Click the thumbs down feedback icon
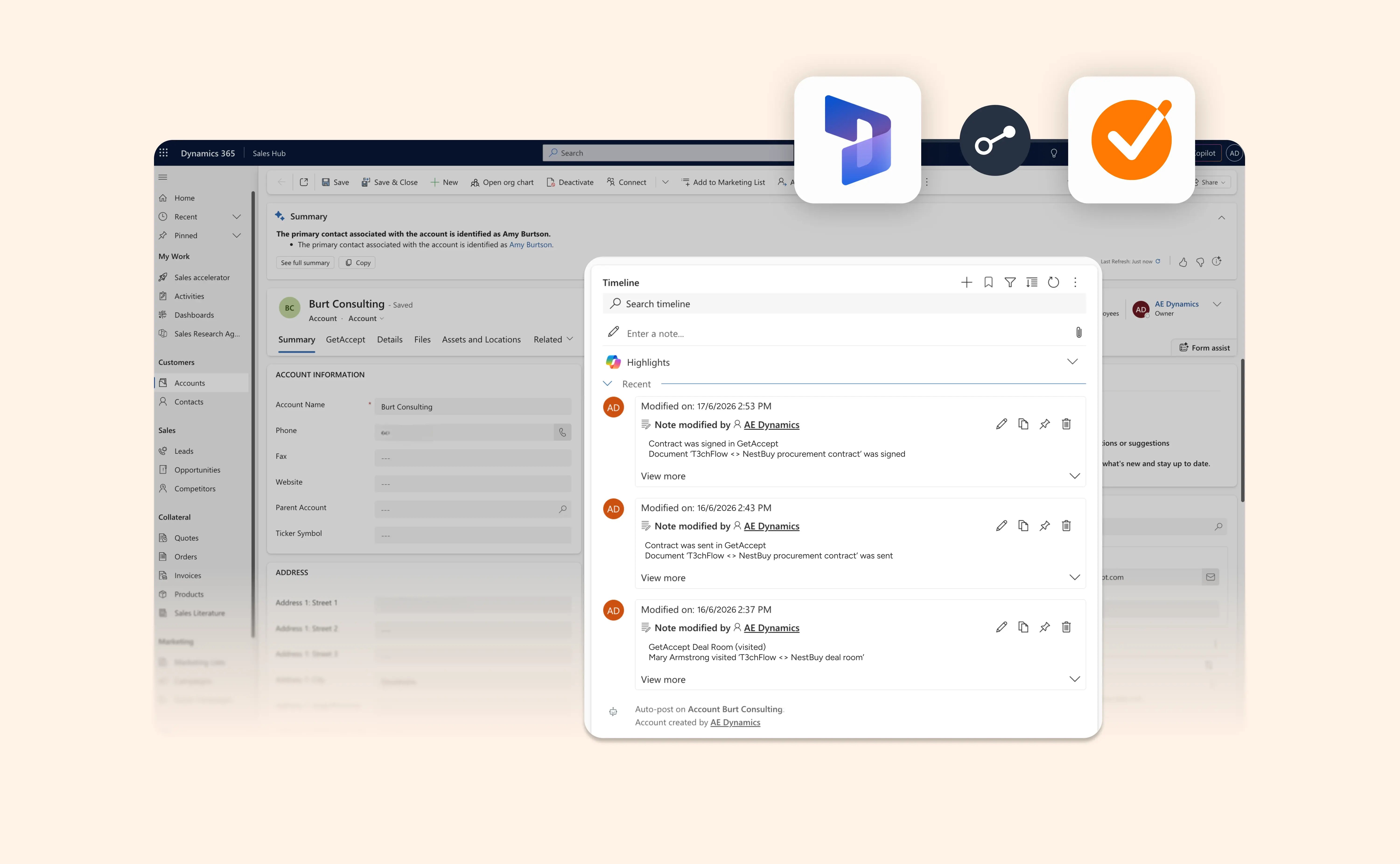Screen dimensions: 1400x864 coord(1200,262)
